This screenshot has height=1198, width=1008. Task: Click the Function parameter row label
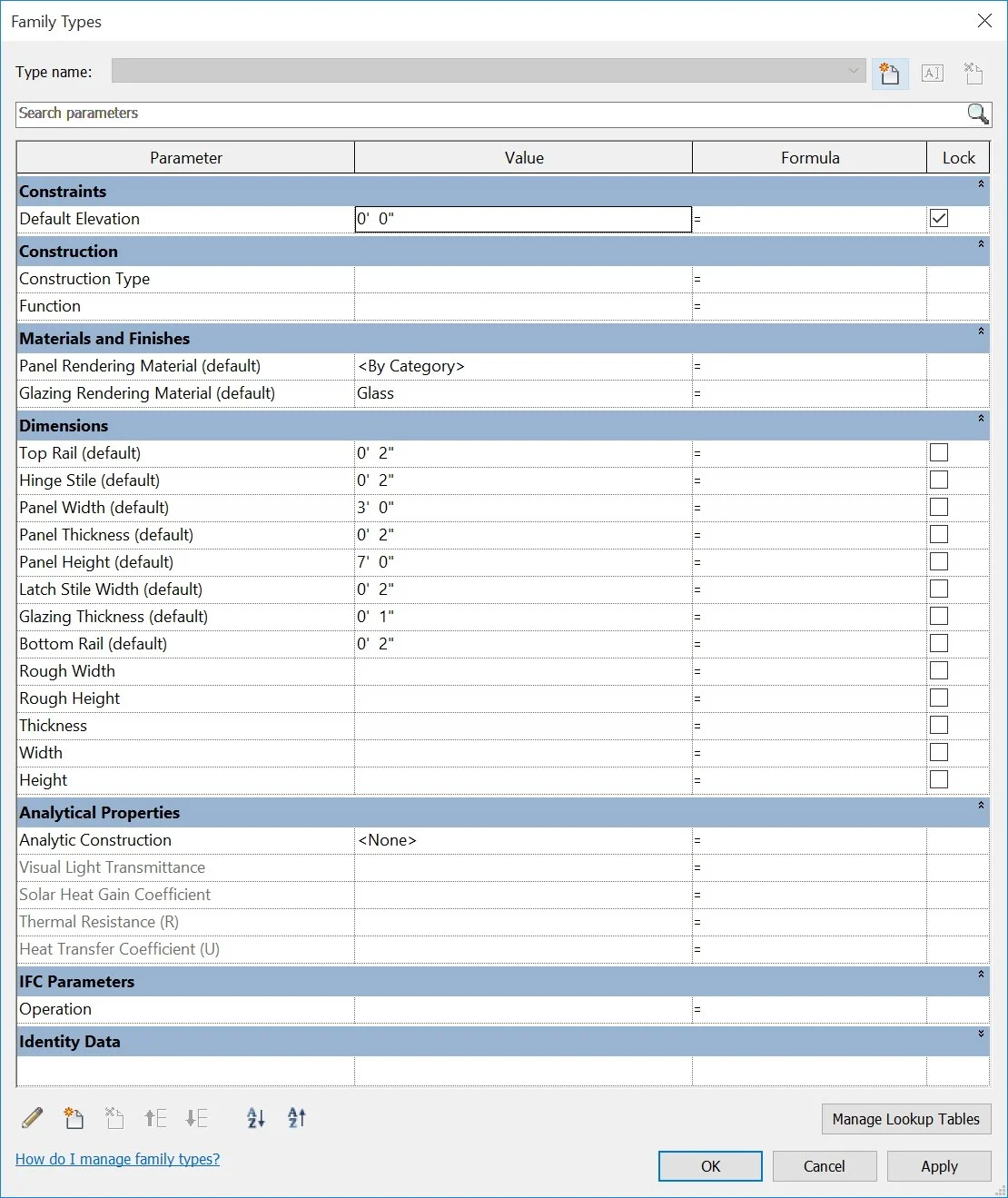[x=50, y=306]
